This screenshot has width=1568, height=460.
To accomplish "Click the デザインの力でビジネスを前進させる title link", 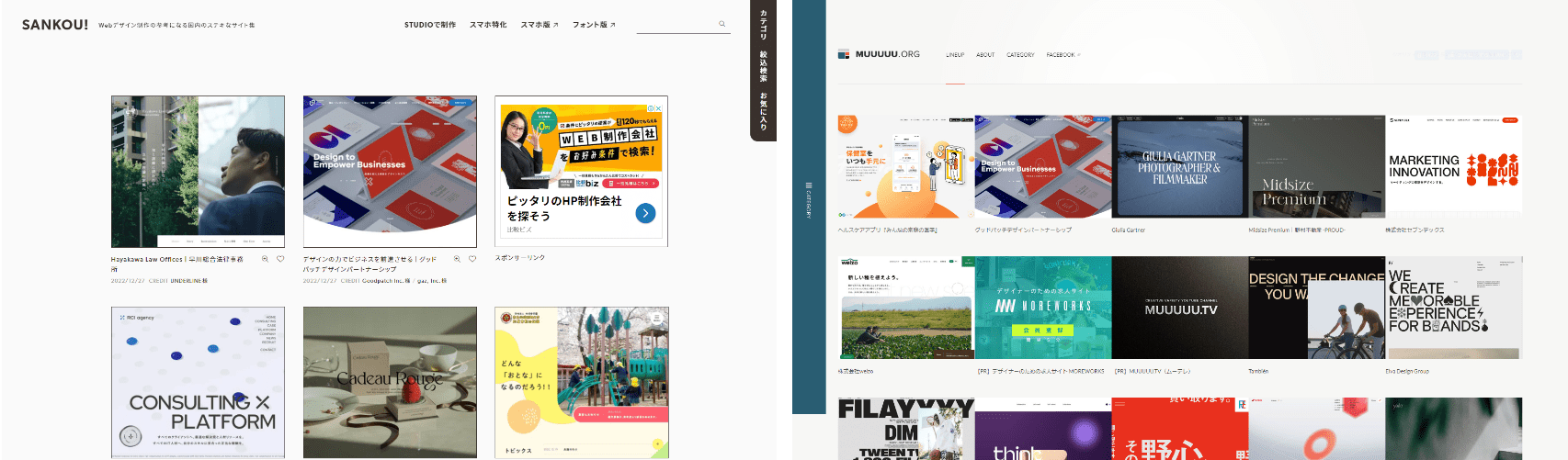I will [x=369, y=264].
